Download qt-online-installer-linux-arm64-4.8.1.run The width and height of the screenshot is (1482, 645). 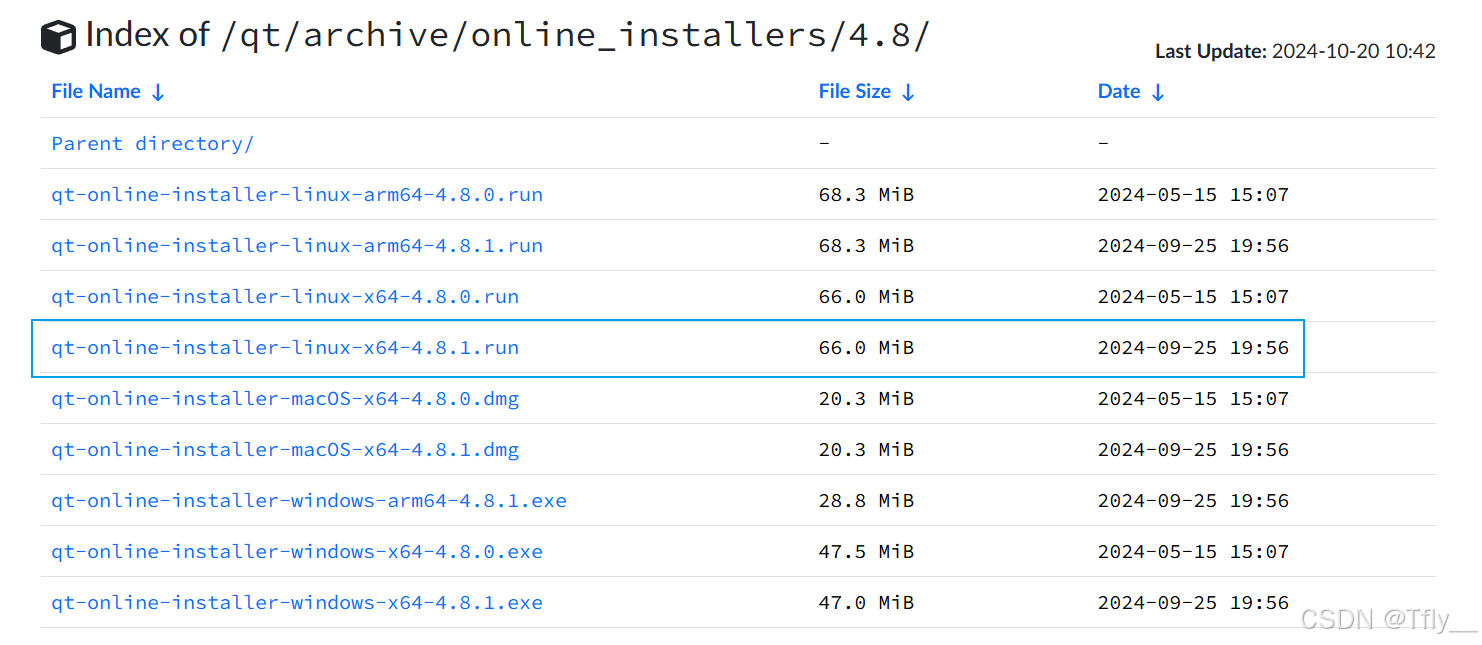[297, 246]
